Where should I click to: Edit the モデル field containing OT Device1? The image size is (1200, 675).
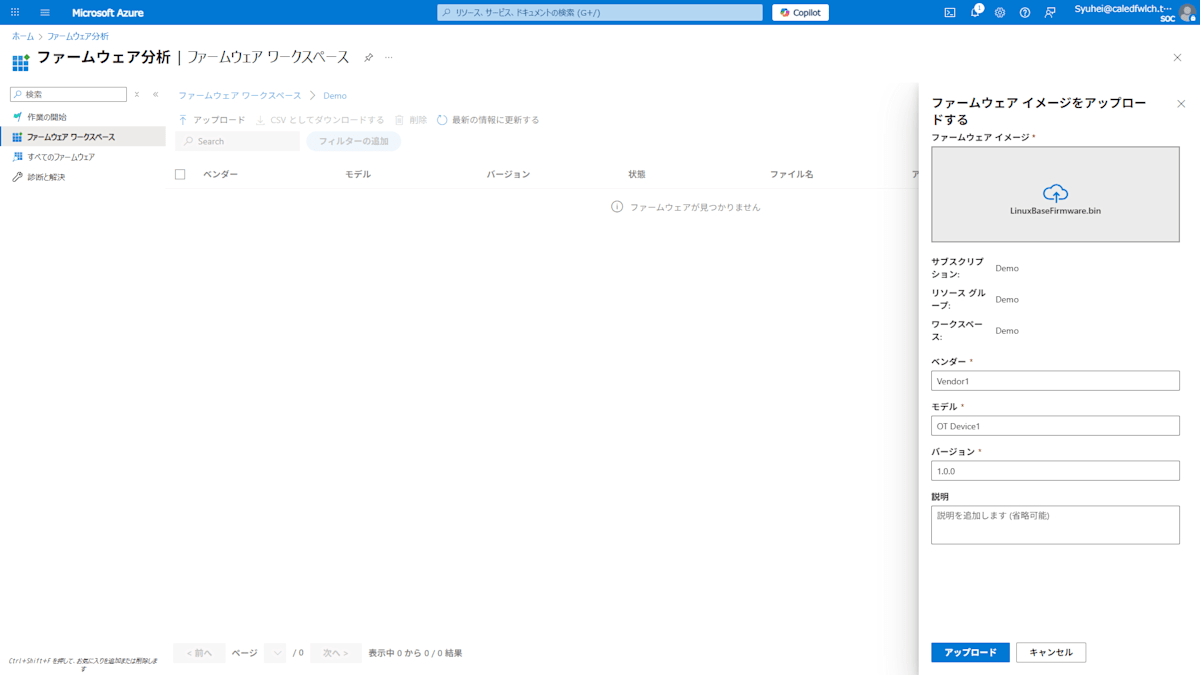tap(1055, 426)
